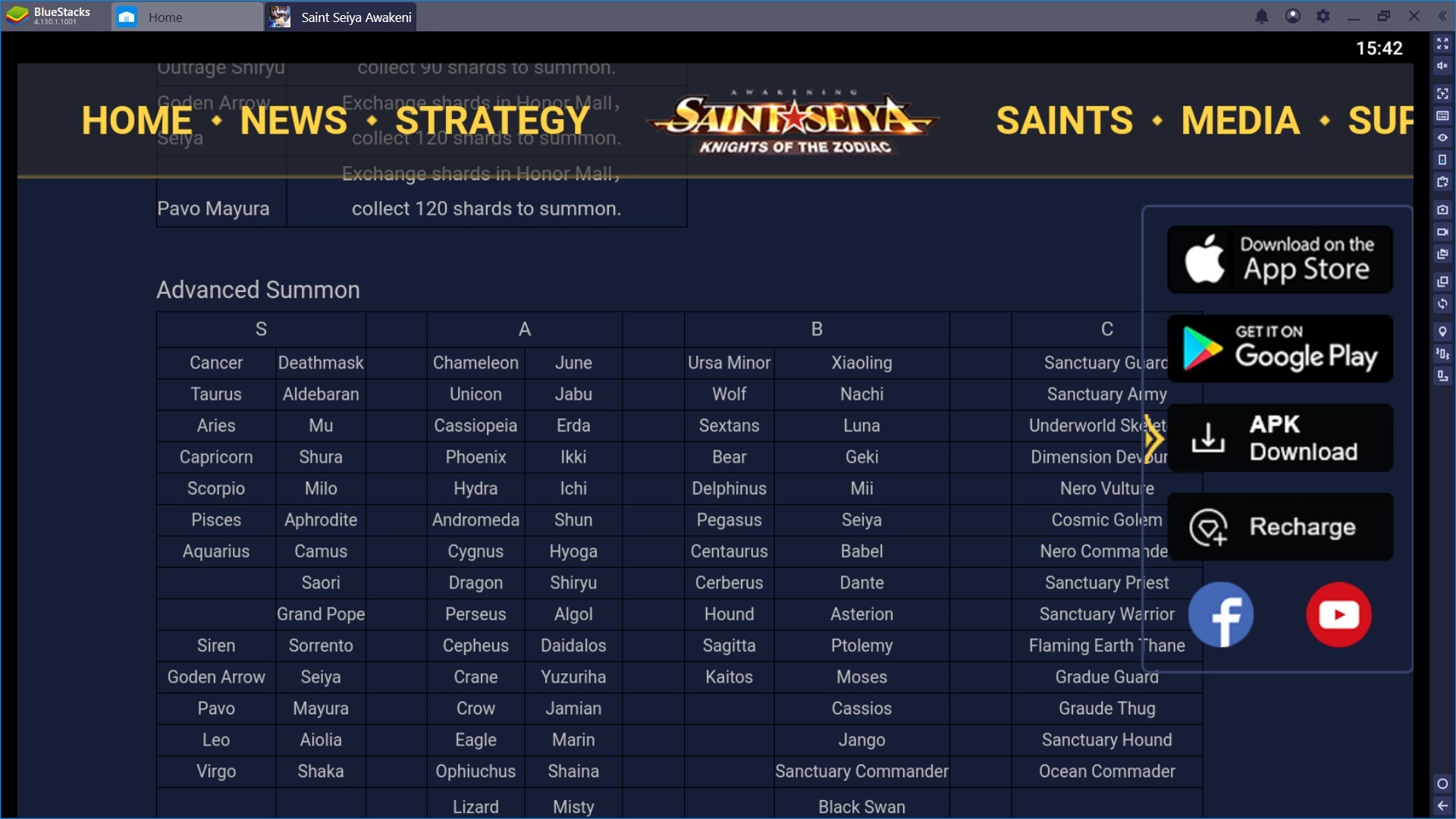Open SAINTS in the site navigation
Image resolution: width=1456 pixels, height=819 pixels.
coord(1065,120)
